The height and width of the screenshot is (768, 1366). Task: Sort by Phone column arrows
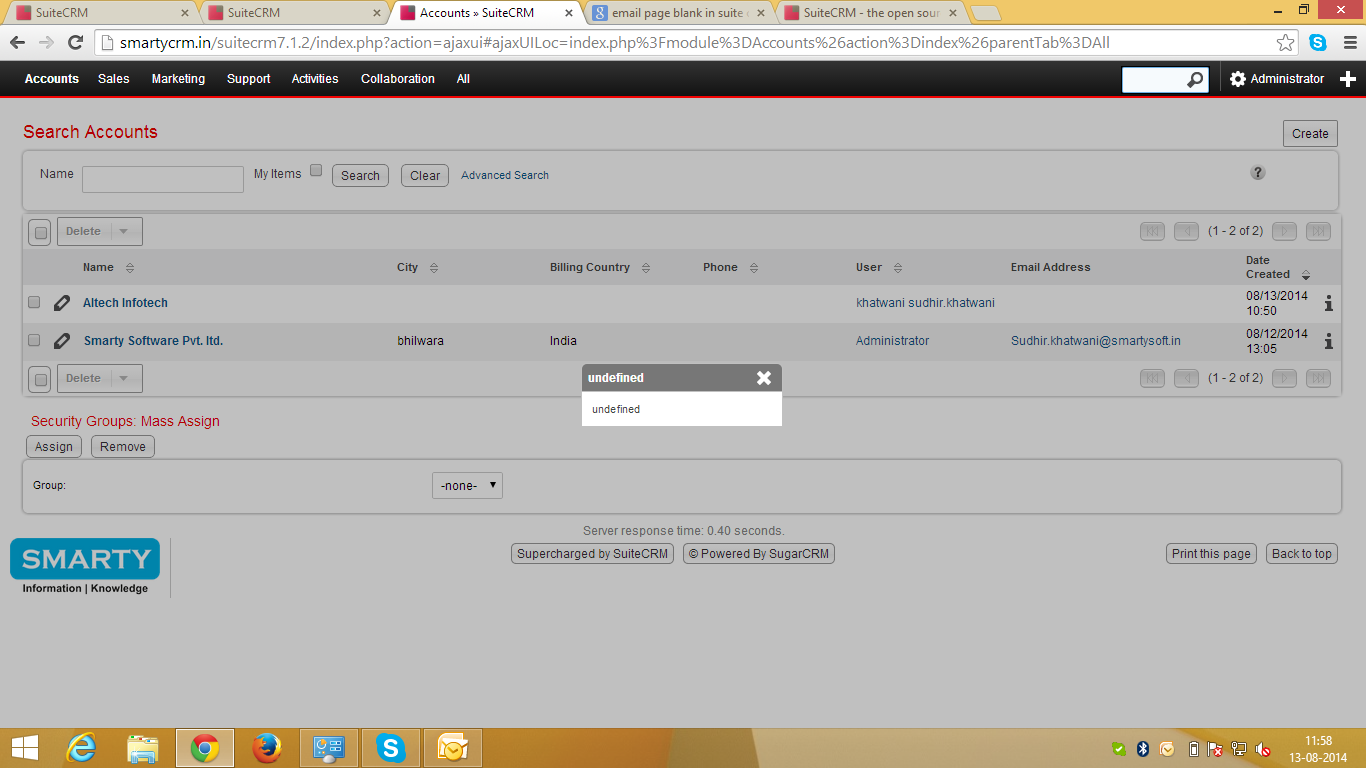pos(754,268)
